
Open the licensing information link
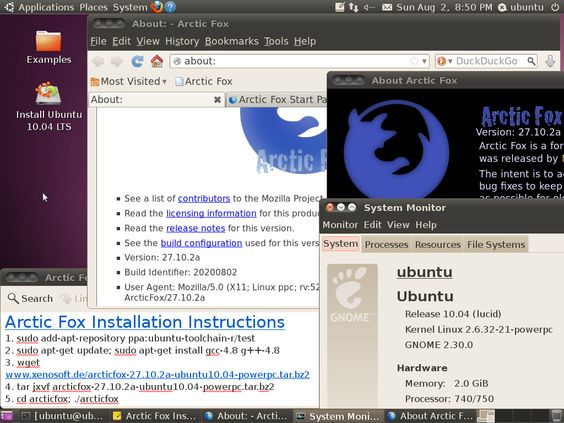click(211, 213)
